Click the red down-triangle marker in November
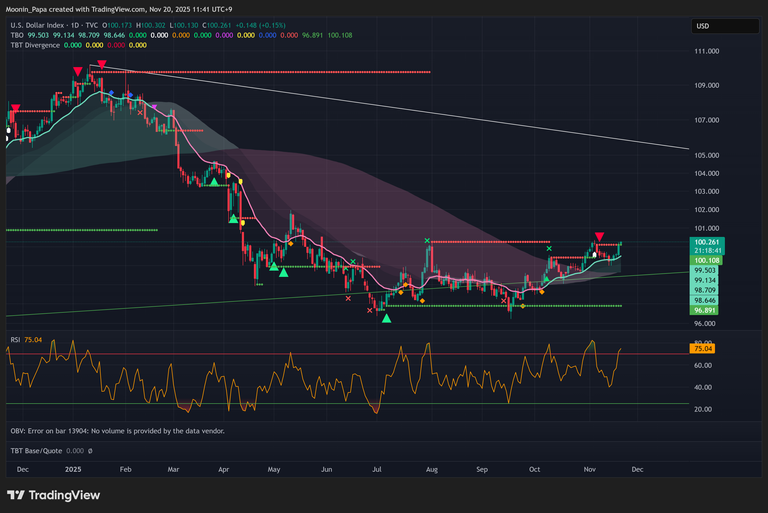The image size is (768, 513). point(598,235)
